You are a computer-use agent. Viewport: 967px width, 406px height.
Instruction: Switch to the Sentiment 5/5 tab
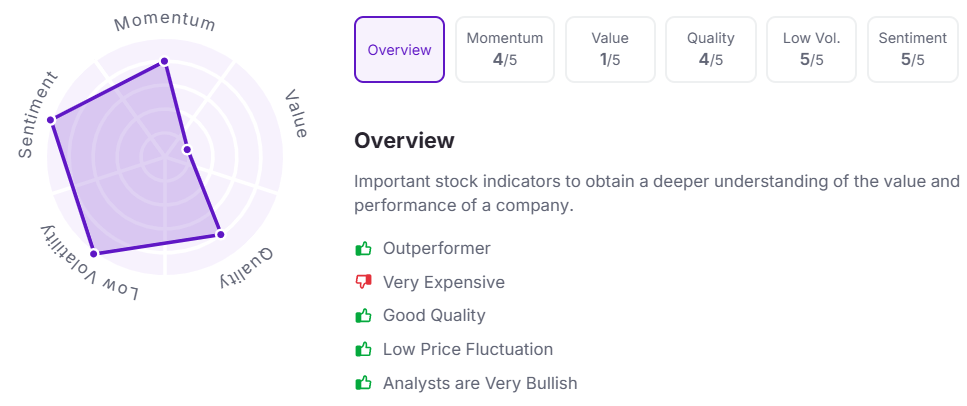[x=913, y=49]
